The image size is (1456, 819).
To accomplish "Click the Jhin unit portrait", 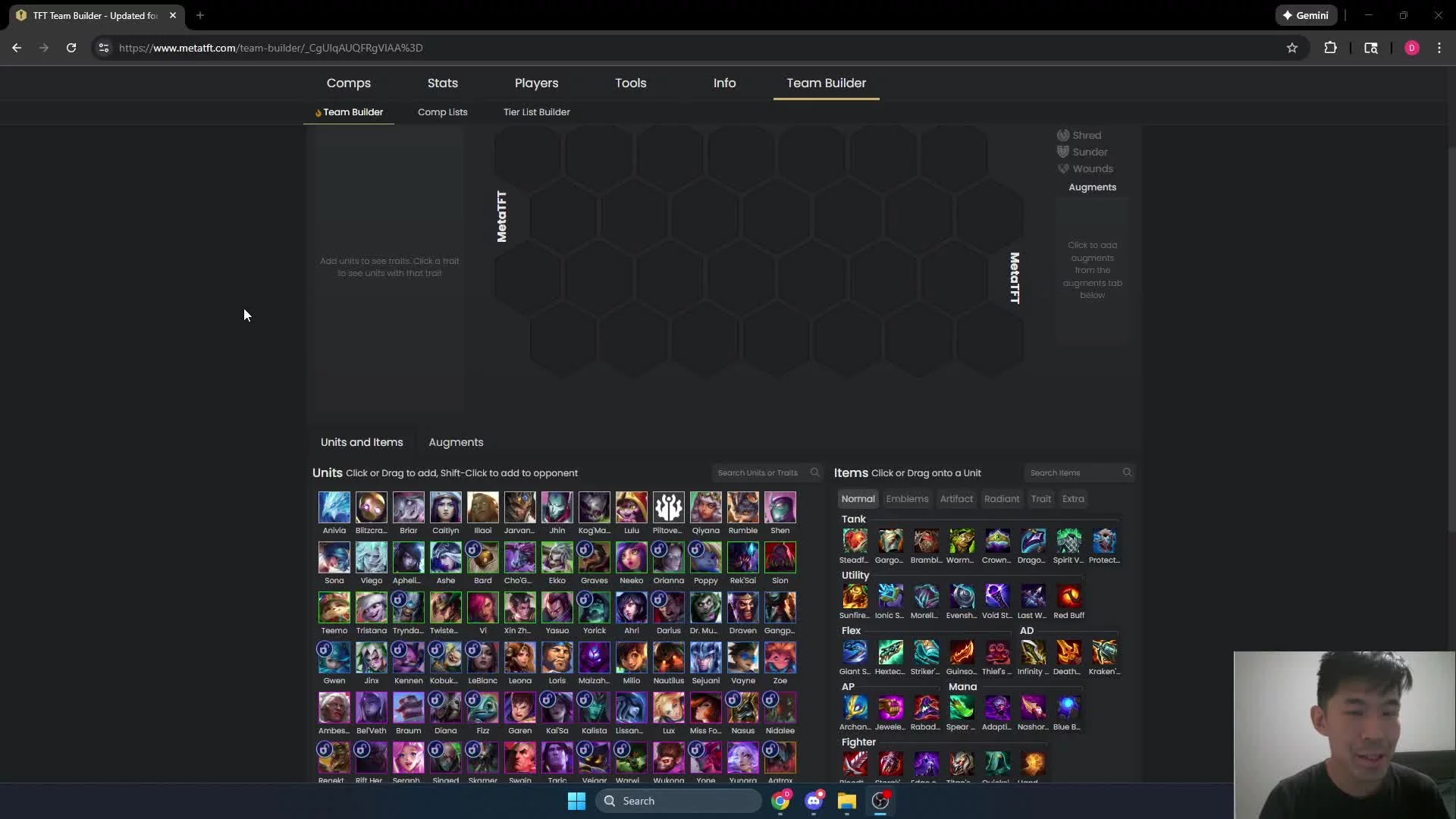I will coord(557,507).
